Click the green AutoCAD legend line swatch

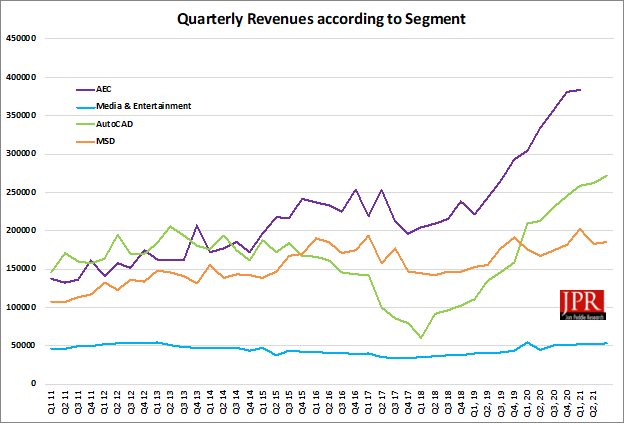click(x=85, y=125)
